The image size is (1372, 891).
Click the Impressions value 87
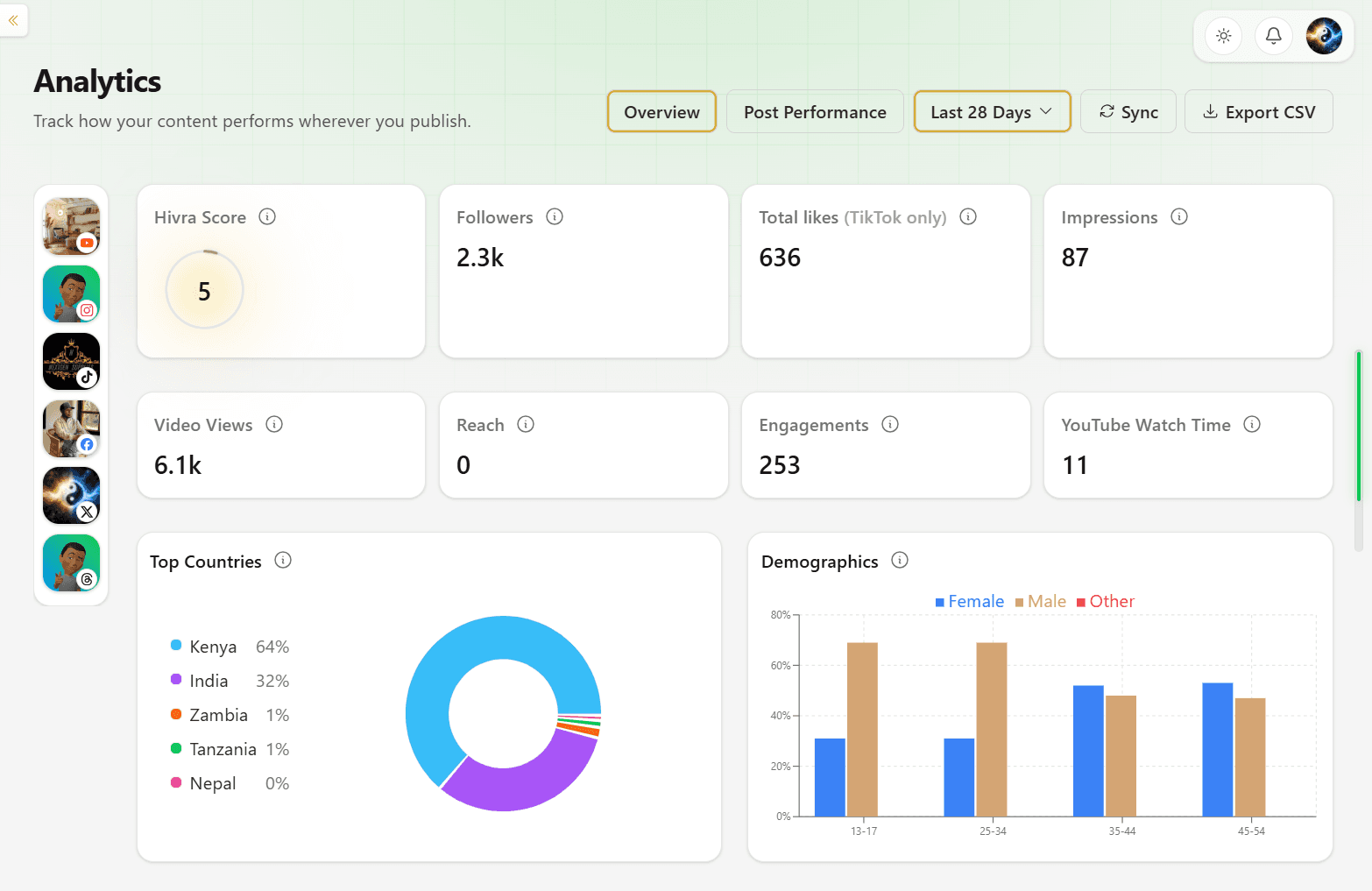click(x=1075, y=258)
